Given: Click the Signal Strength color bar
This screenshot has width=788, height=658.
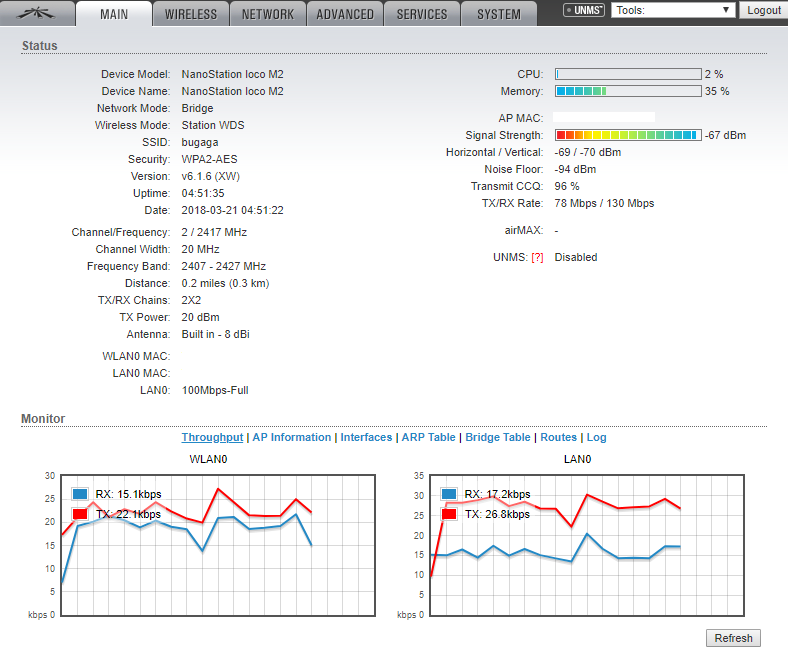Looking at the screenshot, I should point(628,135).
